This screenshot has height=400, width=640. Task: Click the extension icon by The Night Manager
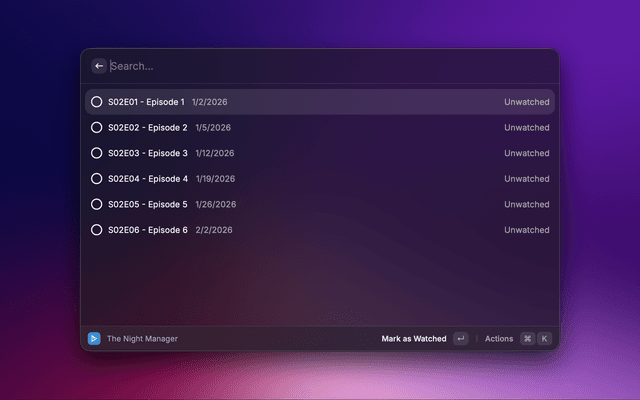[x=94, y=339]
